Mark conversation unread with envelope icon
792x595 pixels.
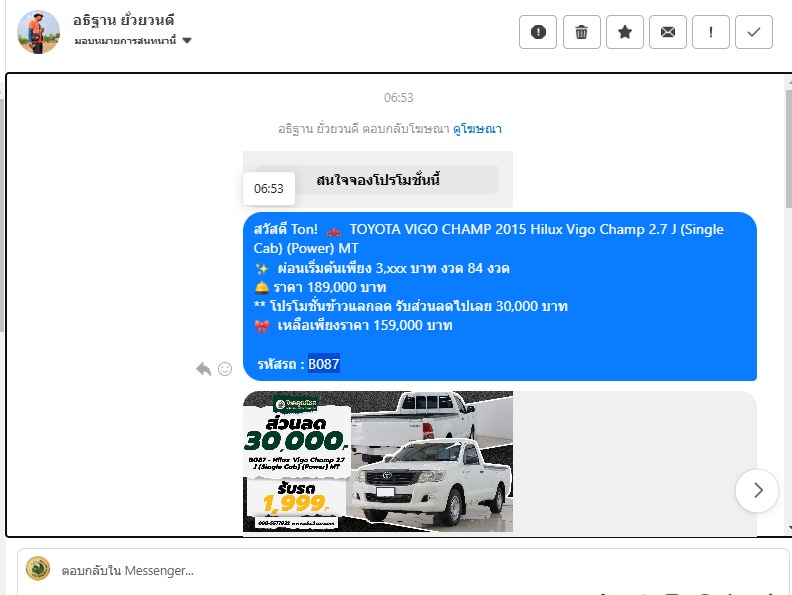click(668, 32)
